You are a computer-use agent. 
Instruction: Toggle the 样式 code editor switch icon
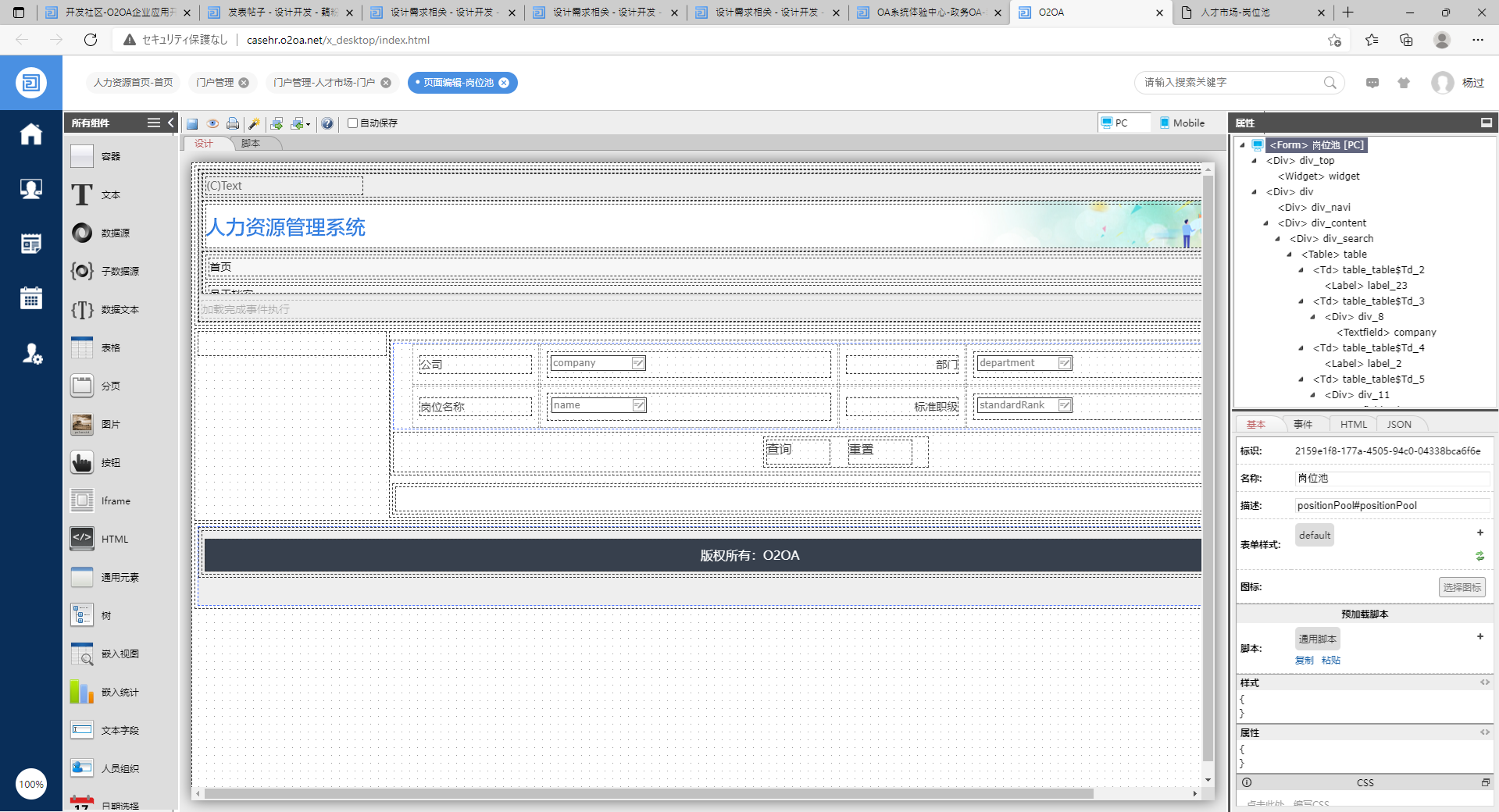(x=1484, y=682)
